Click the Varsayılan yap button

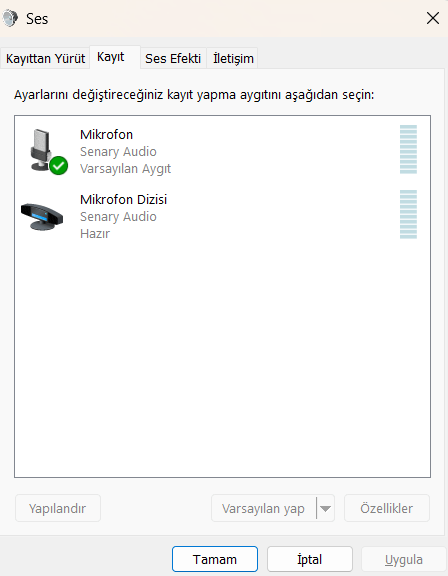coord(264,508)
